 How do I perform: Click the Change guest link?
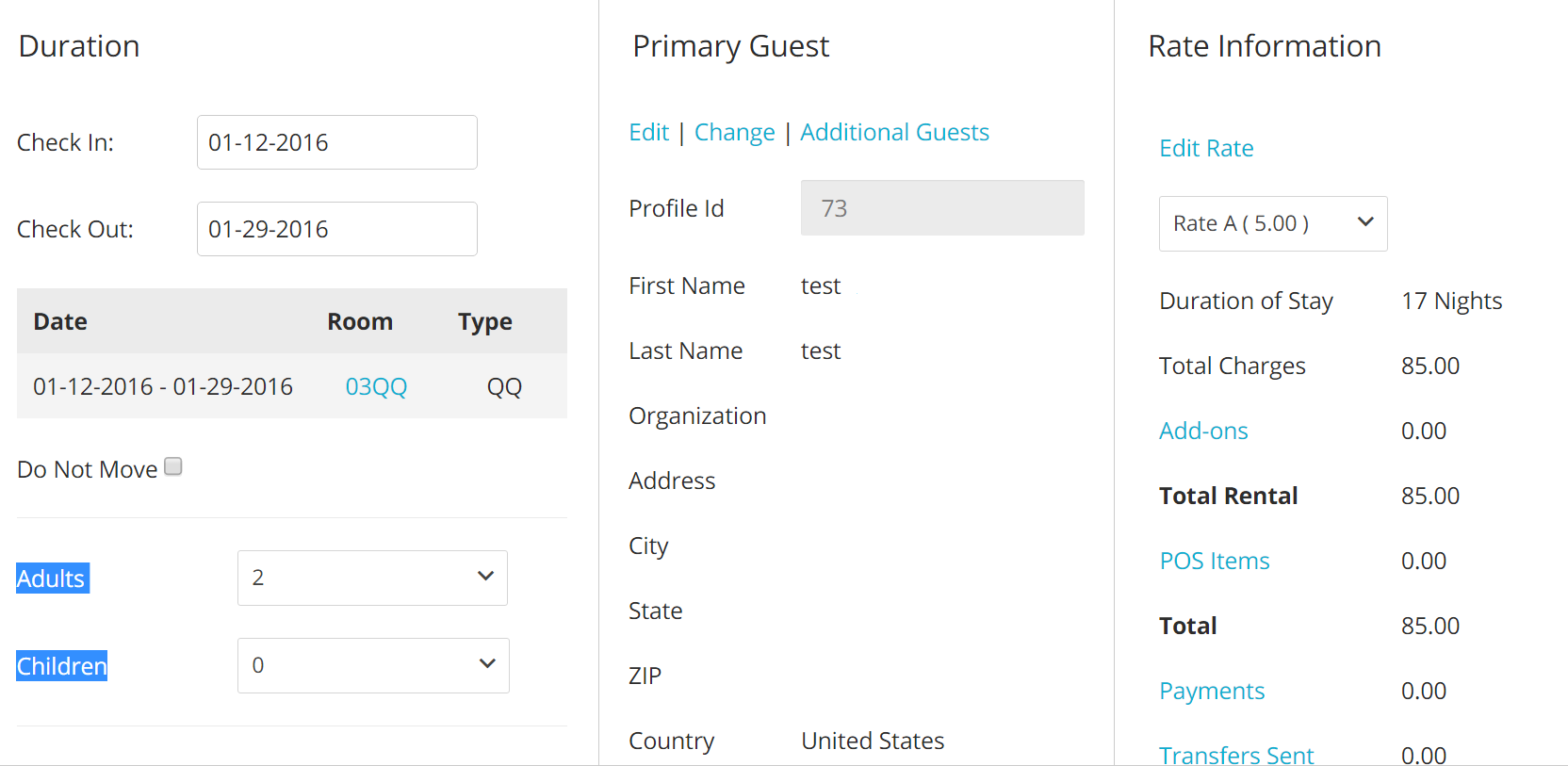(x=734, y=133)
